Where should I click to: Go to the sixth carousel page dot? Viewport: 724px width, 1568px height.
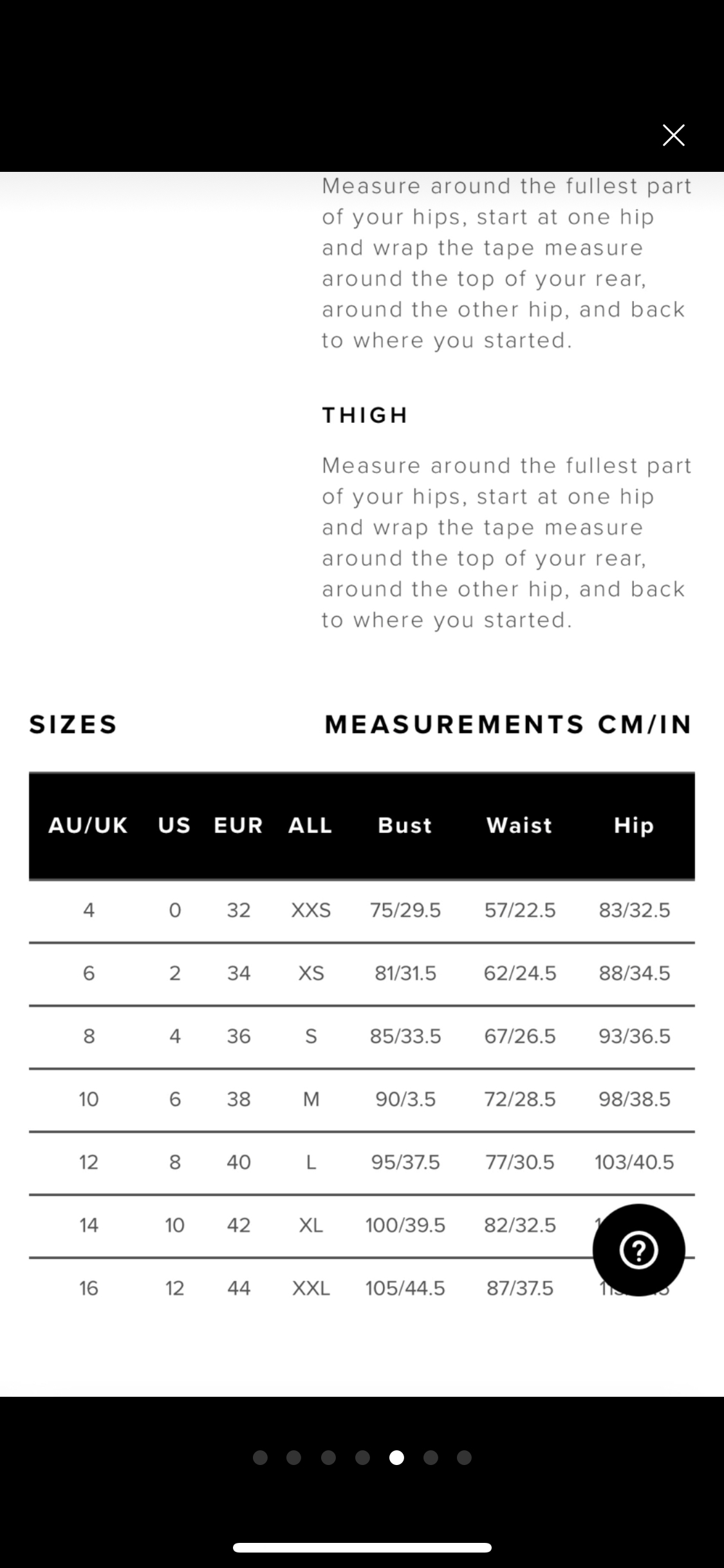pyautogui.click(x=431, y=1457)
